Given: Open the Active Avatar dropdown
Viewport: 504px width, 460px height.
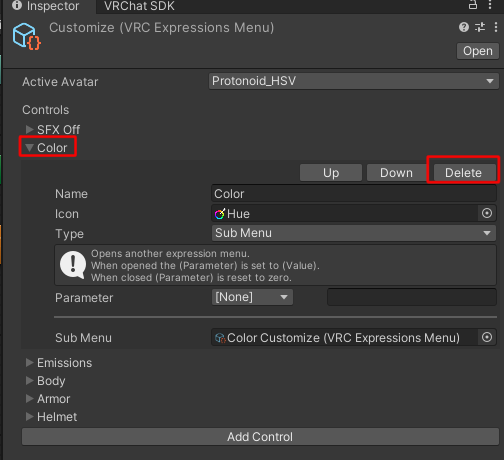Looking at the screenshot, I should click(x=354, y=81).
